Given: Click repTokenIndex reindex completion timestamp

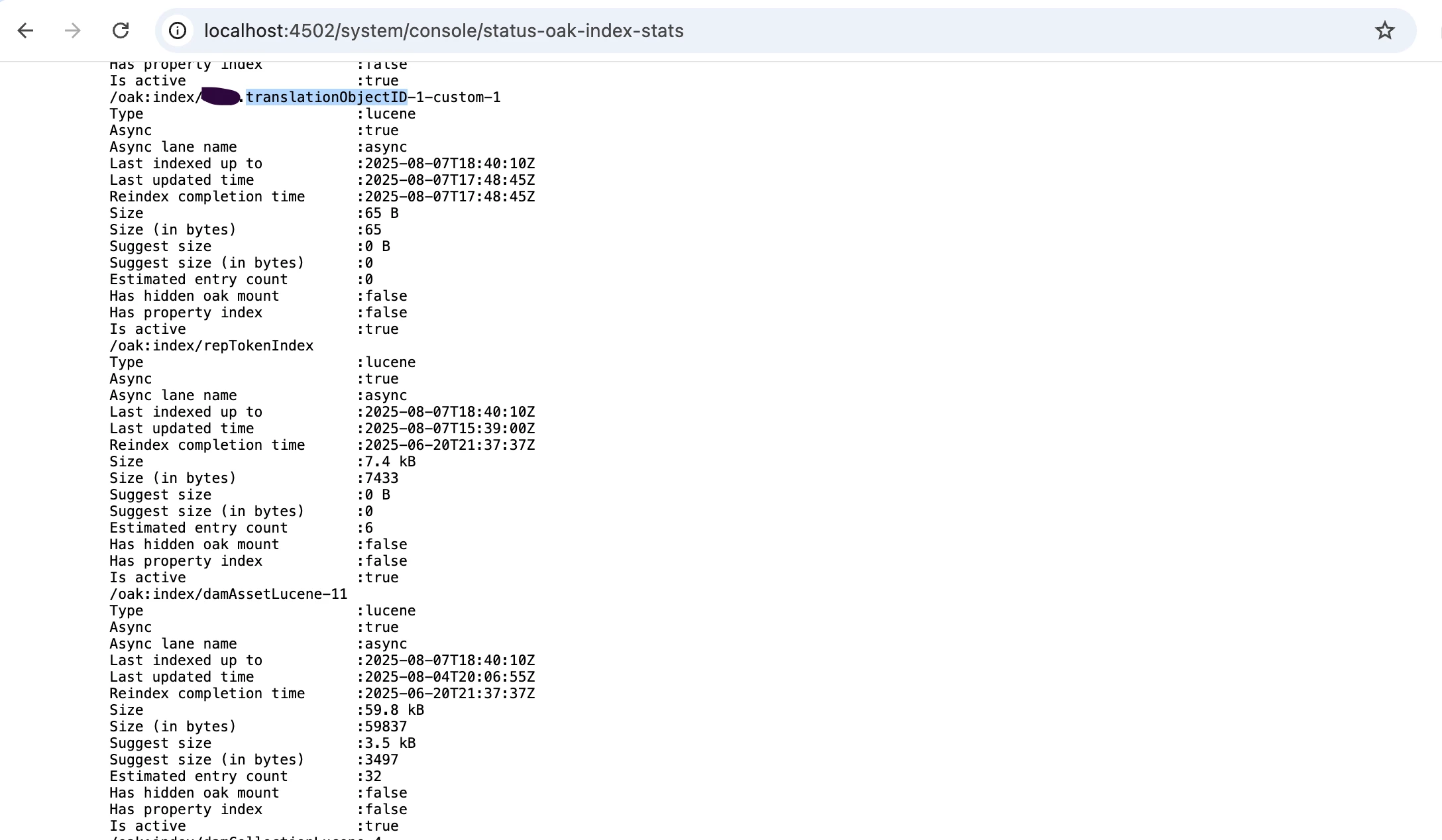Looking at the screenshot, I should (x=449, y=445).
